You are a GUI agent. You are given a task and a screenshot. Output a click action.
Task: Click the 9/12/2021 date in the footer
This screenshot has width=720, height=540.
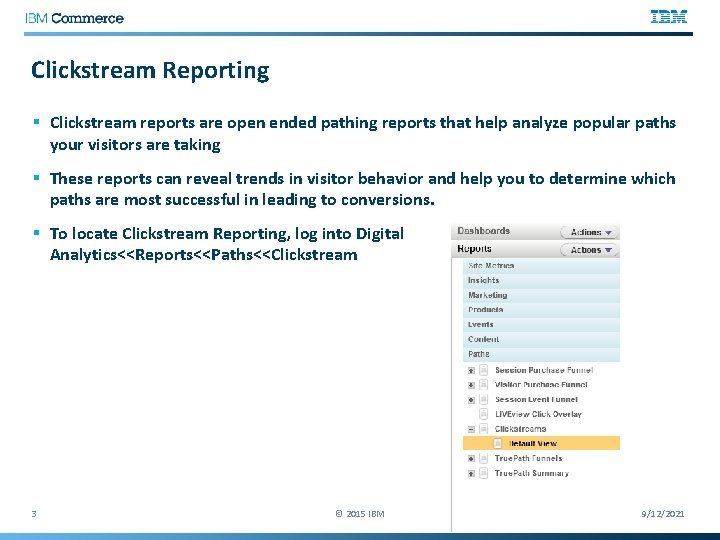663,514
